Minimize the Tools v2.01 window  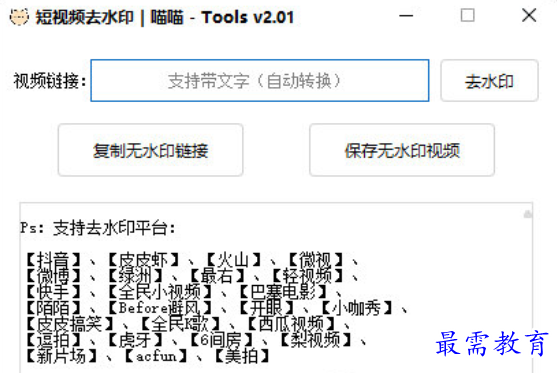coord(406,16)
